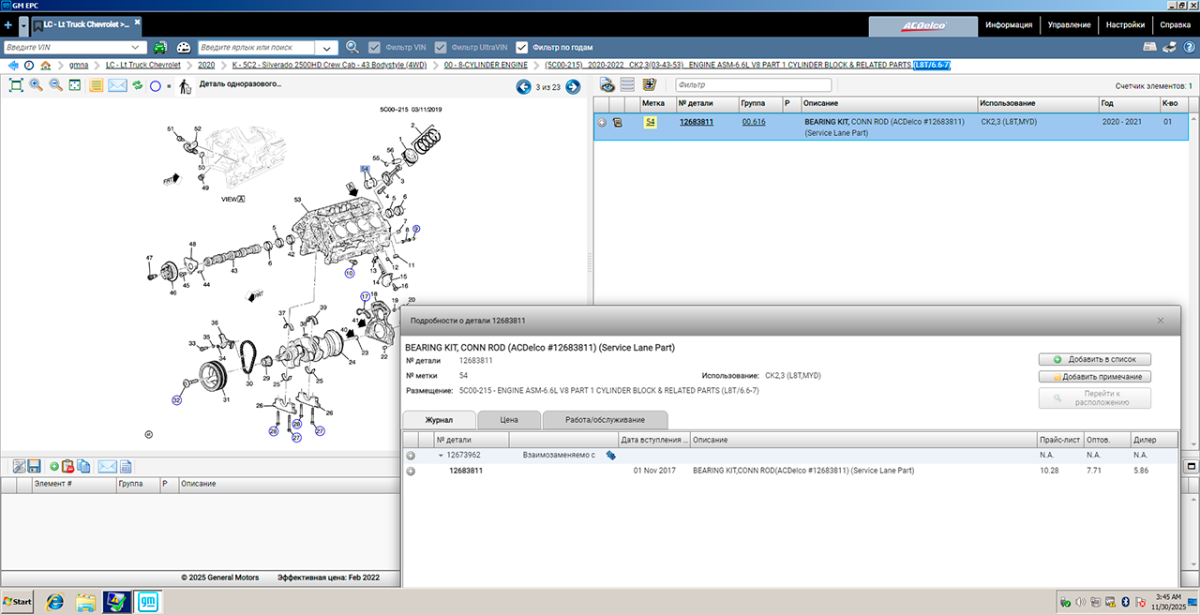Switch to the Цена tab

click(509, 420)
